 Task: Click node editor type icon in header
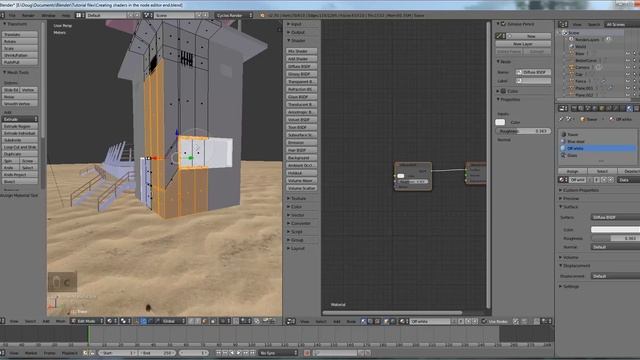click(x=291, y=322)
